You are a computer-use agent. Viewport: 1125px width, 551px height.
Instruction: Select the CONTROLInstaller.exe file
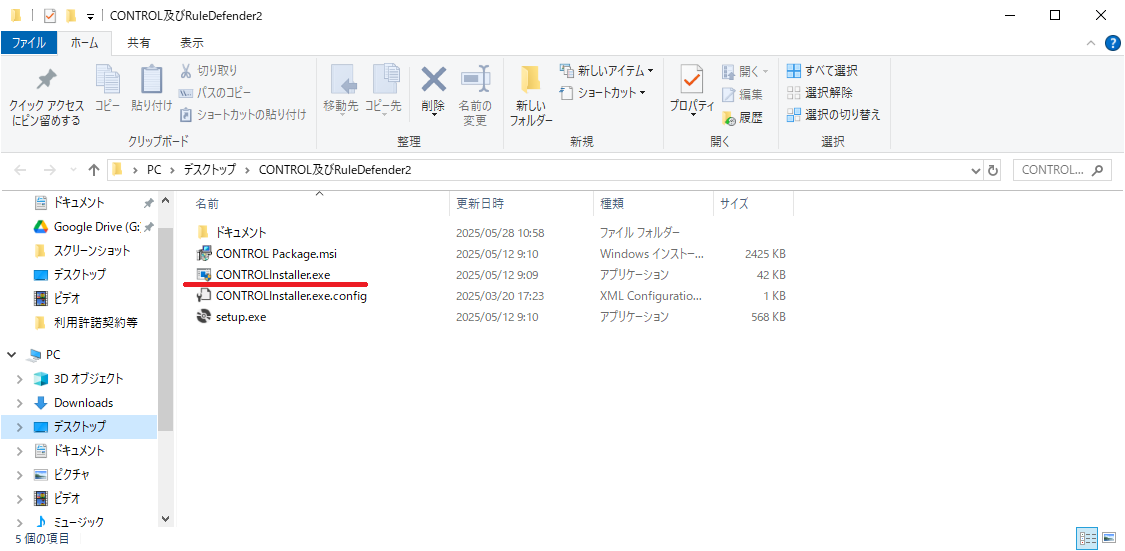(x=272, y=274)
